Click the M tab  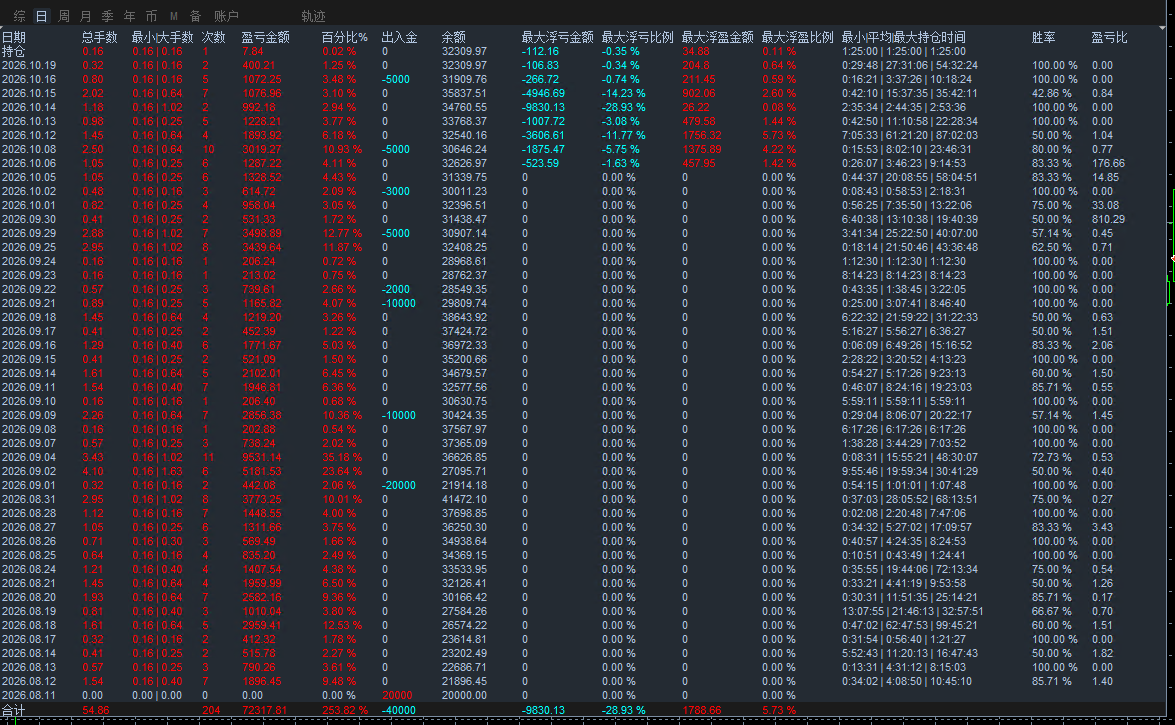coord(174,16)
